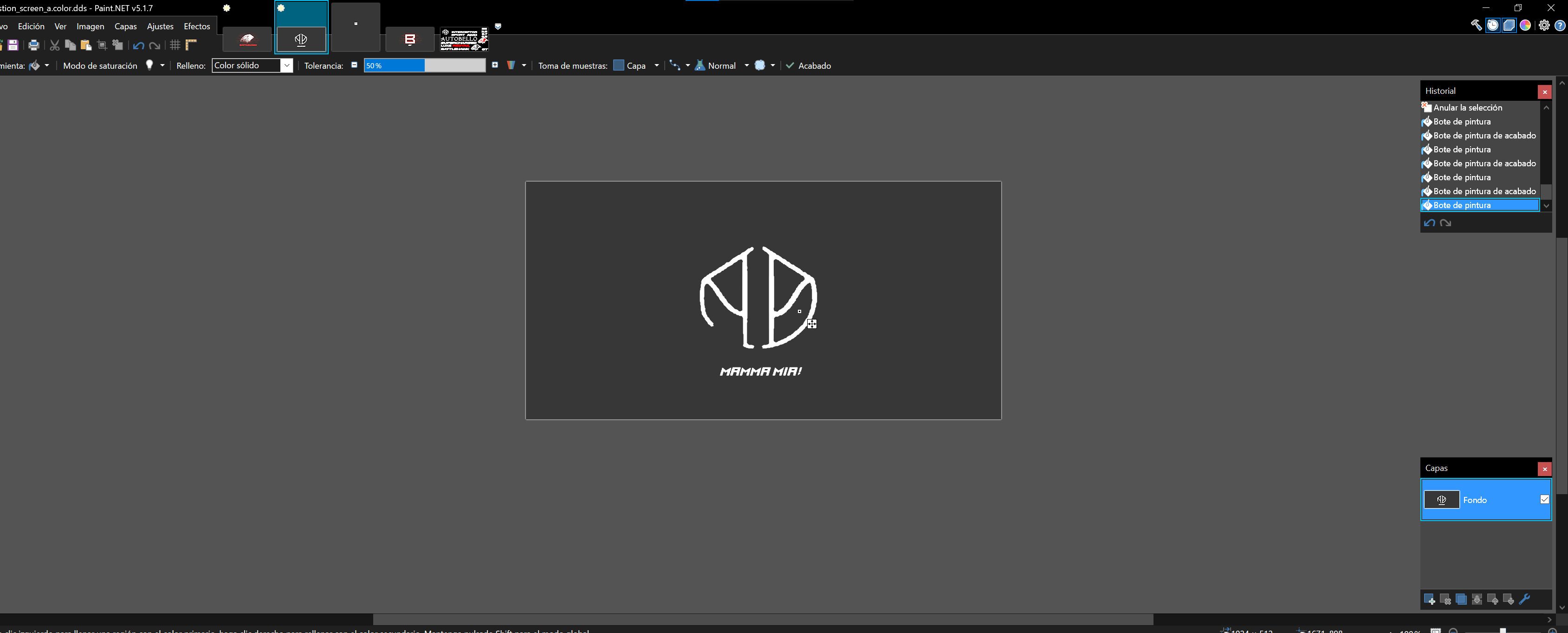This screenshot has width=1568, height=633.
Task: Toggle the Layers window icon
Action: [1509, 25]
